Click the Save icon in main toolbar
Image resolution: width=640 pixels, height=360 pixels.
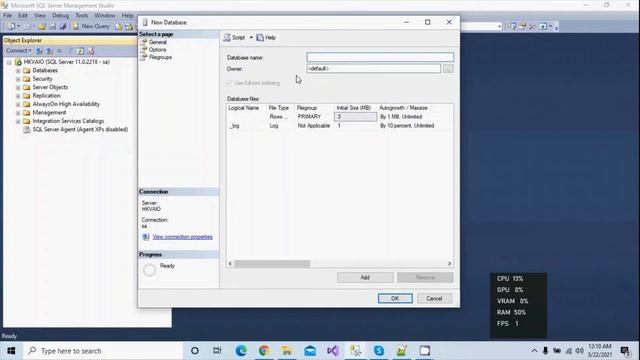click(x=53, y=27)
